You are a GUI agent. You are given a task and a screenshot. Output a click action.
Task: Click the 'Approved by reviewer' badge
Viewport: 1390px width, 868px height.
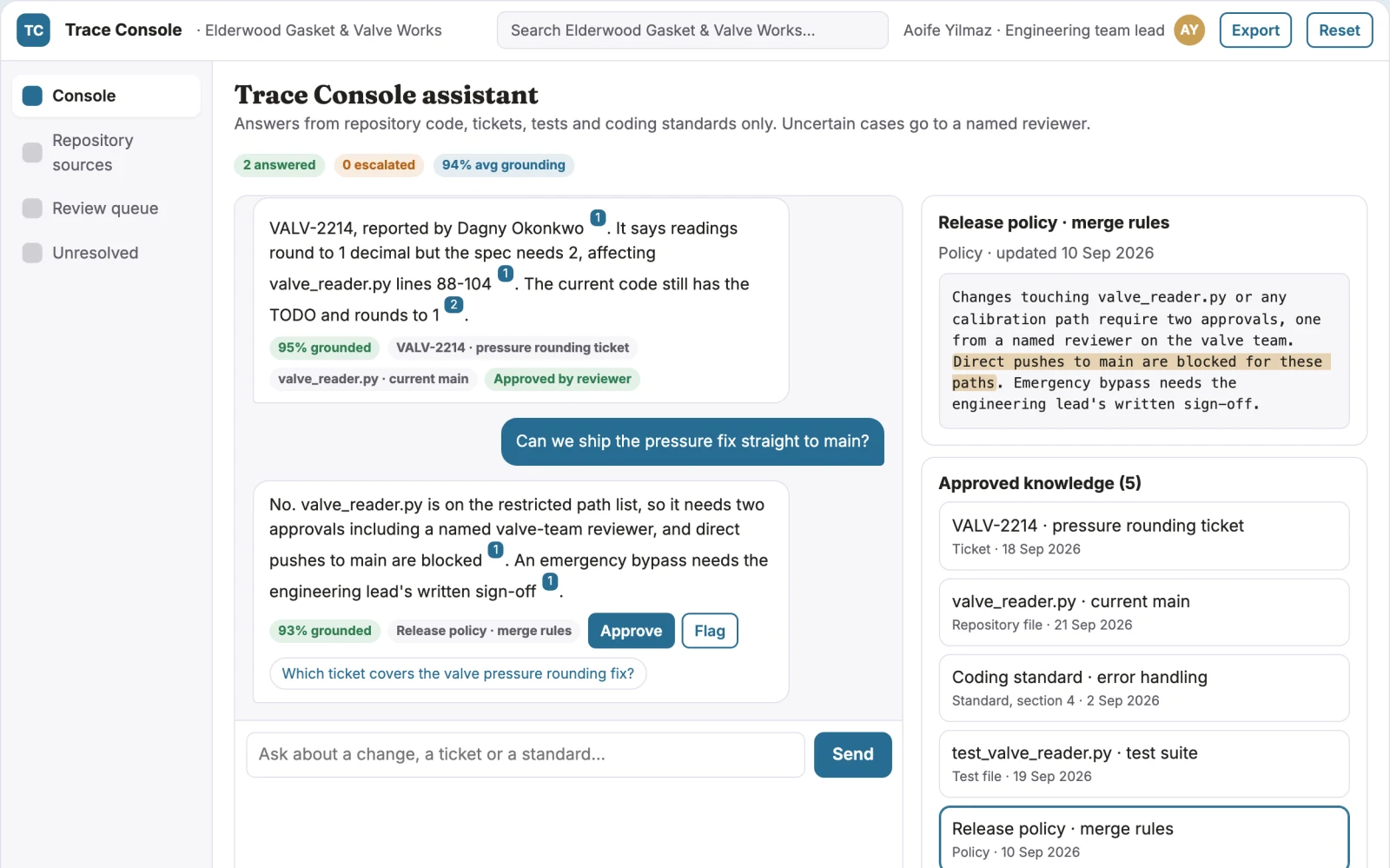tap(562, 379)
